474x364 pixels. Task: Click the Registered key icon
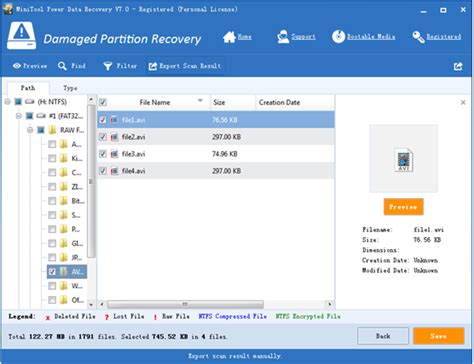click(418, 37)
